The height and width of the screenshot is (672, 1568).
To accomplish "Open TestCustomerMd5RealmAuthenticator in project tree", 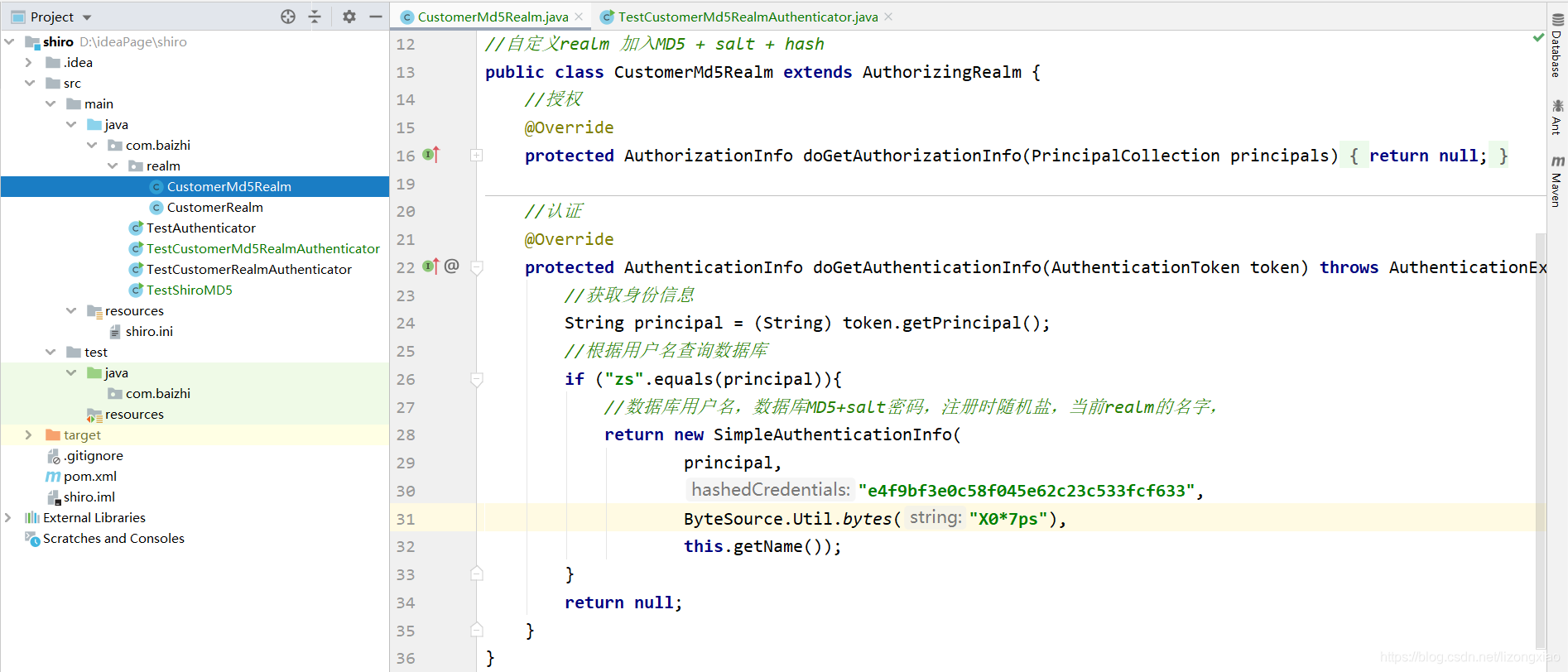I will click(x=262, y=248).
